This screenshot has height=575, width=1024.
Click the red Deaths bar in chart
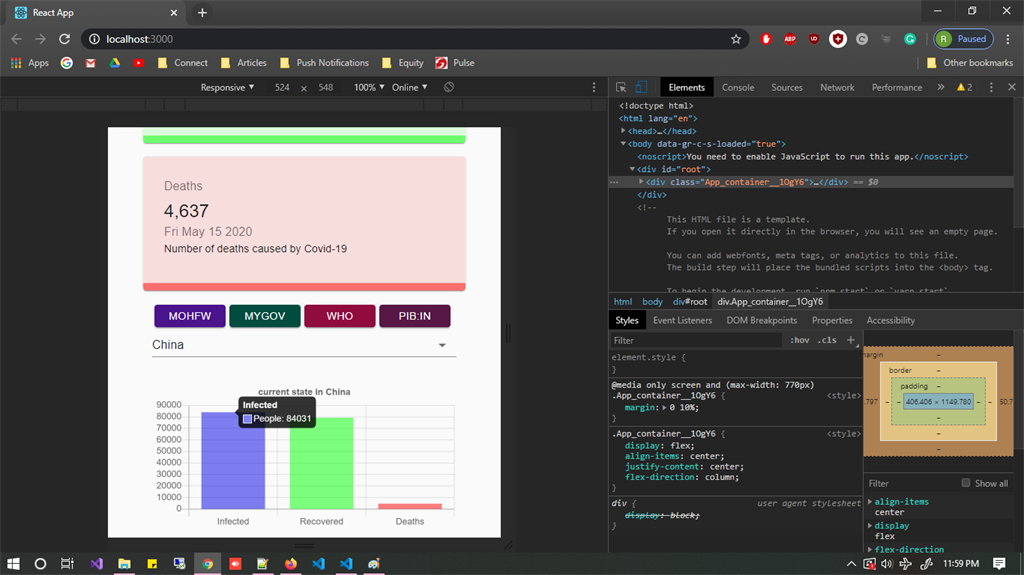coord(410,506)
